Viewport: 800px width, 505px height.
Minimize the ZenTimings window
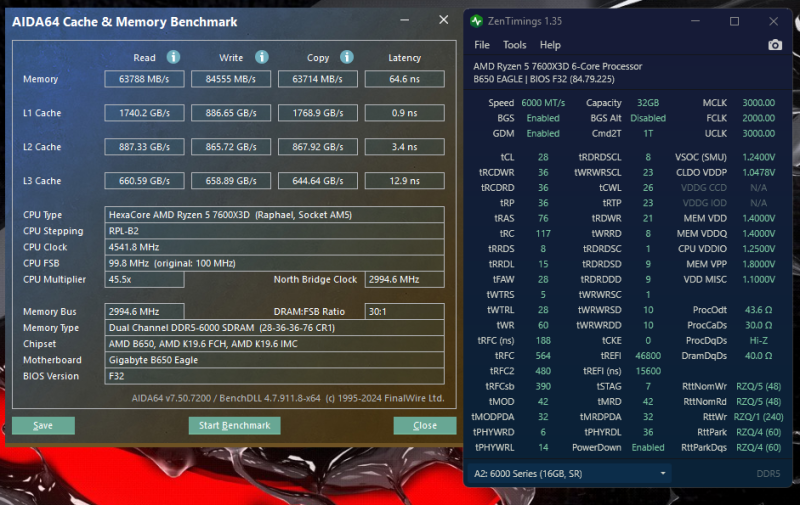point(695,21)
